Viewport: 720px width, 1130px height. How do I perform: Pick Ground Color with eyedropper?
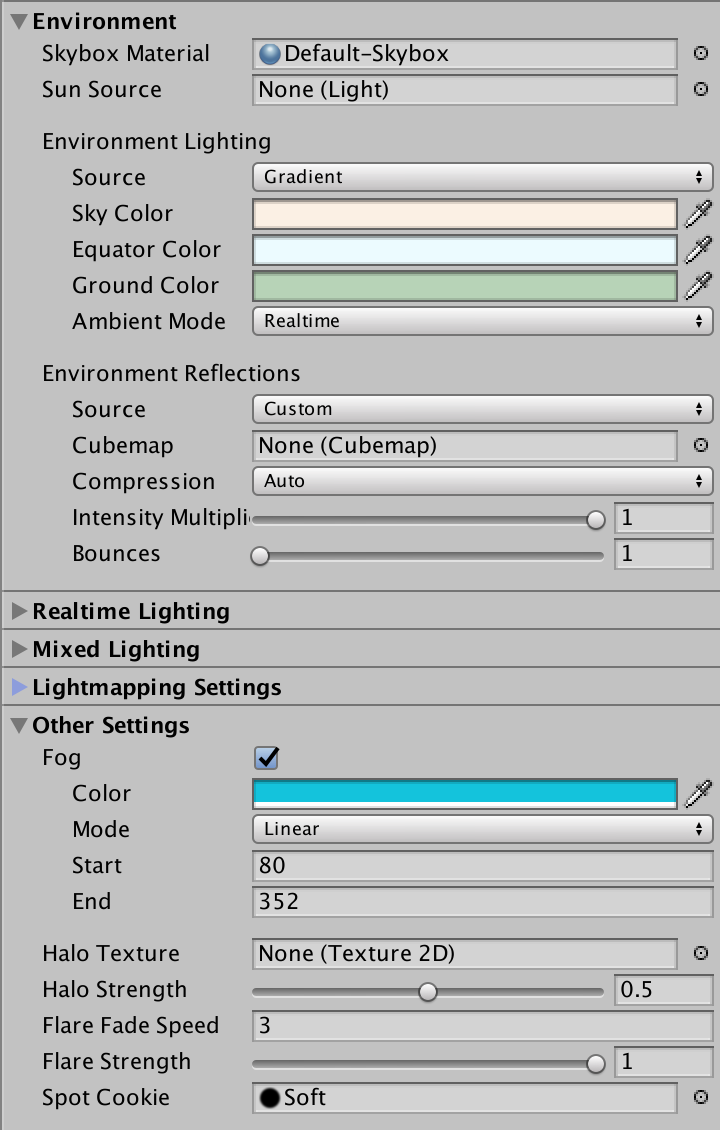click(698, 286)
